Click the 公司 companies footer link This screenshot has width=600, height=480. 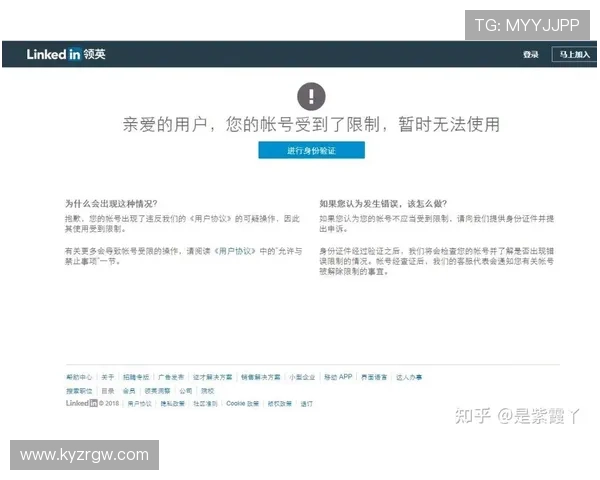pos(186,391)
